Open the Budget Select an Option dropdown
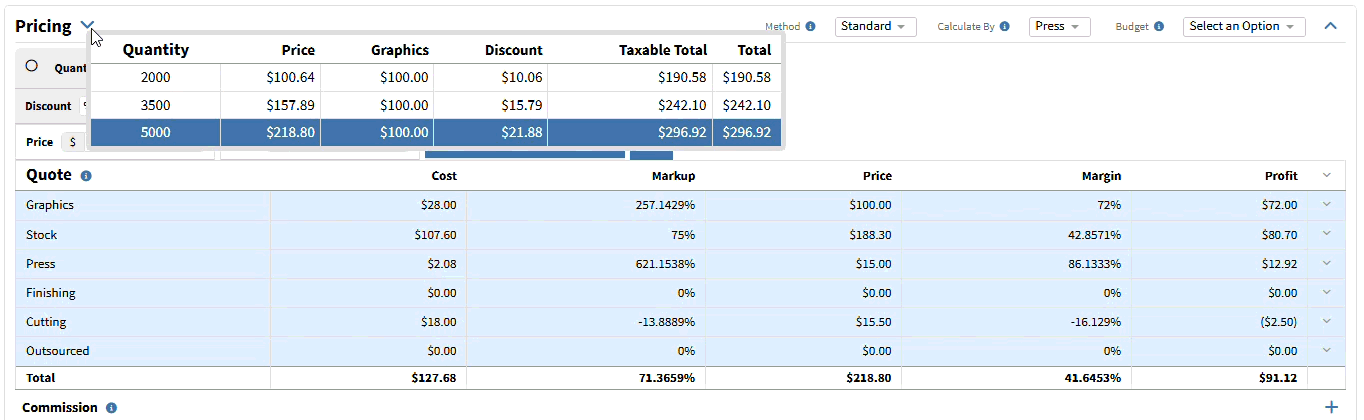 [1243, 27]
